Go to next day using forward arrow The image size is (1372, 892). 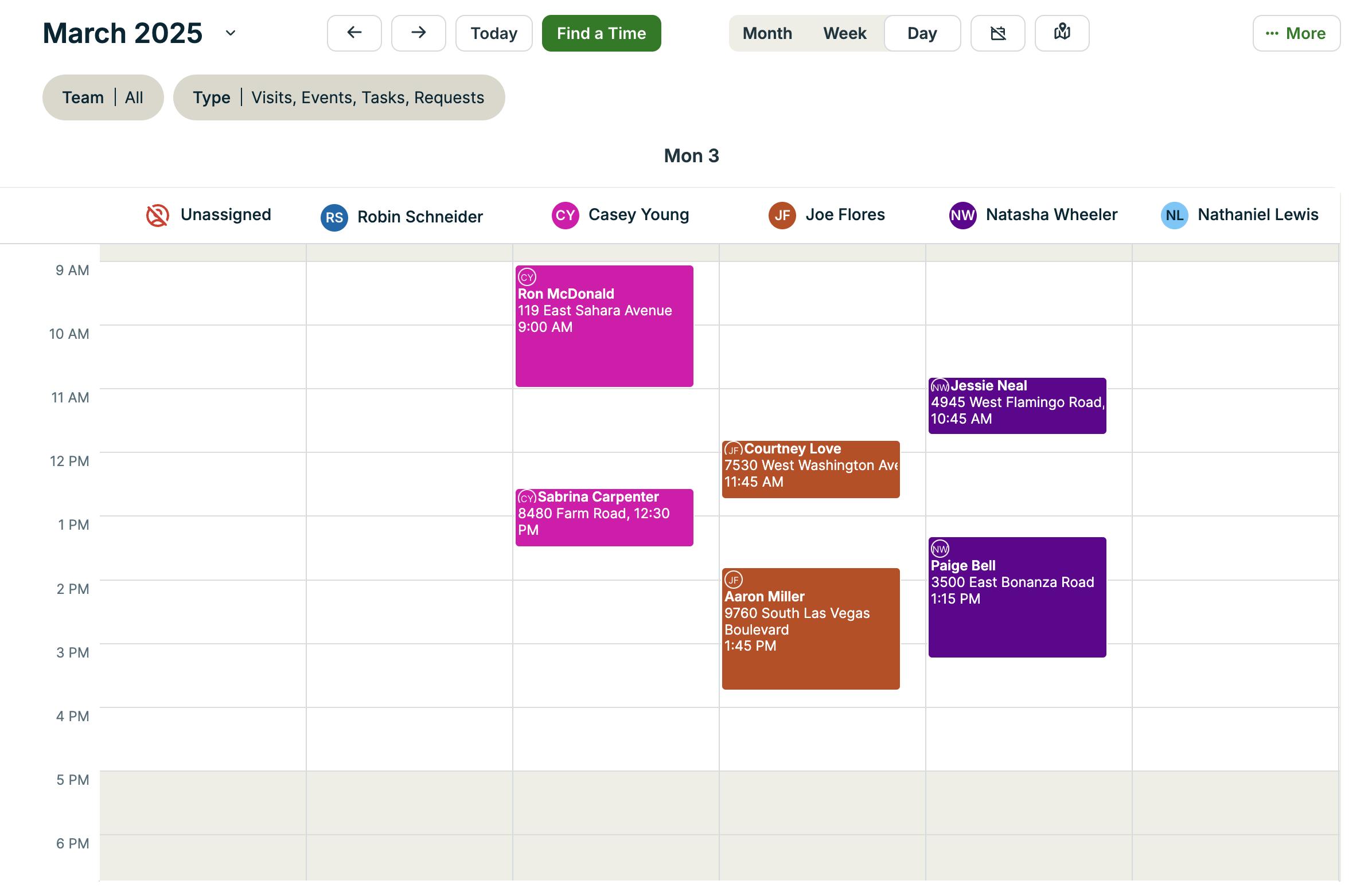418,33
